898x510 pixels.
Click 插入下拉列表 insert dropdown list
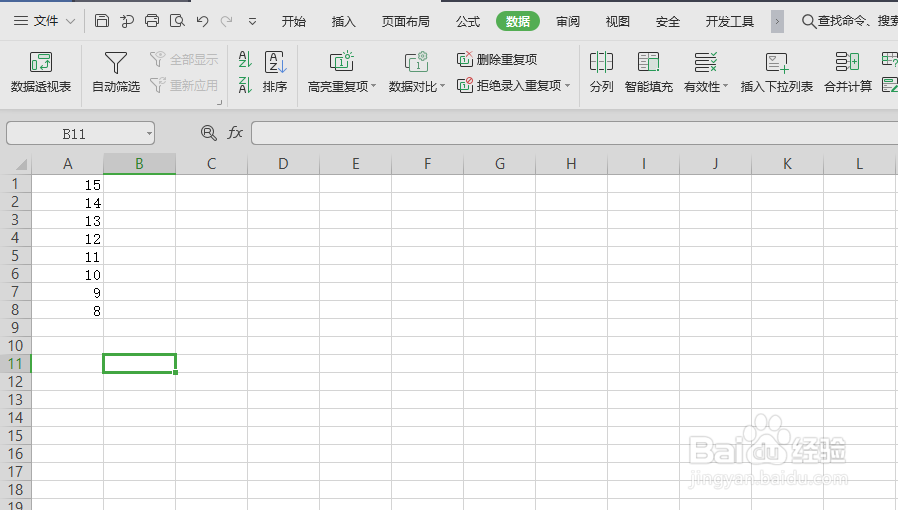777,72
